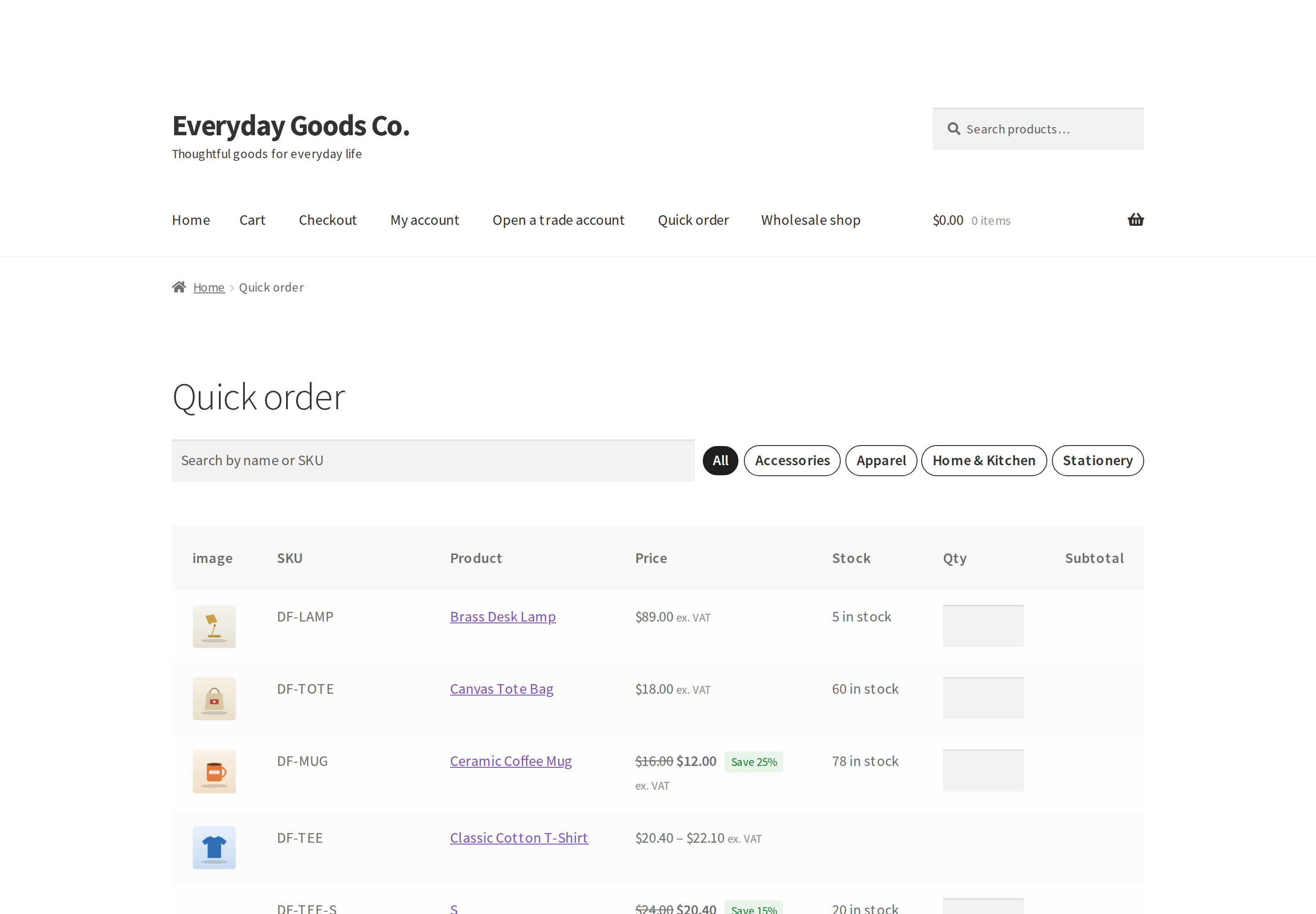The image size is (1316, 914).
Task: Click the Subtotal column header
Action: (1094, 558)
